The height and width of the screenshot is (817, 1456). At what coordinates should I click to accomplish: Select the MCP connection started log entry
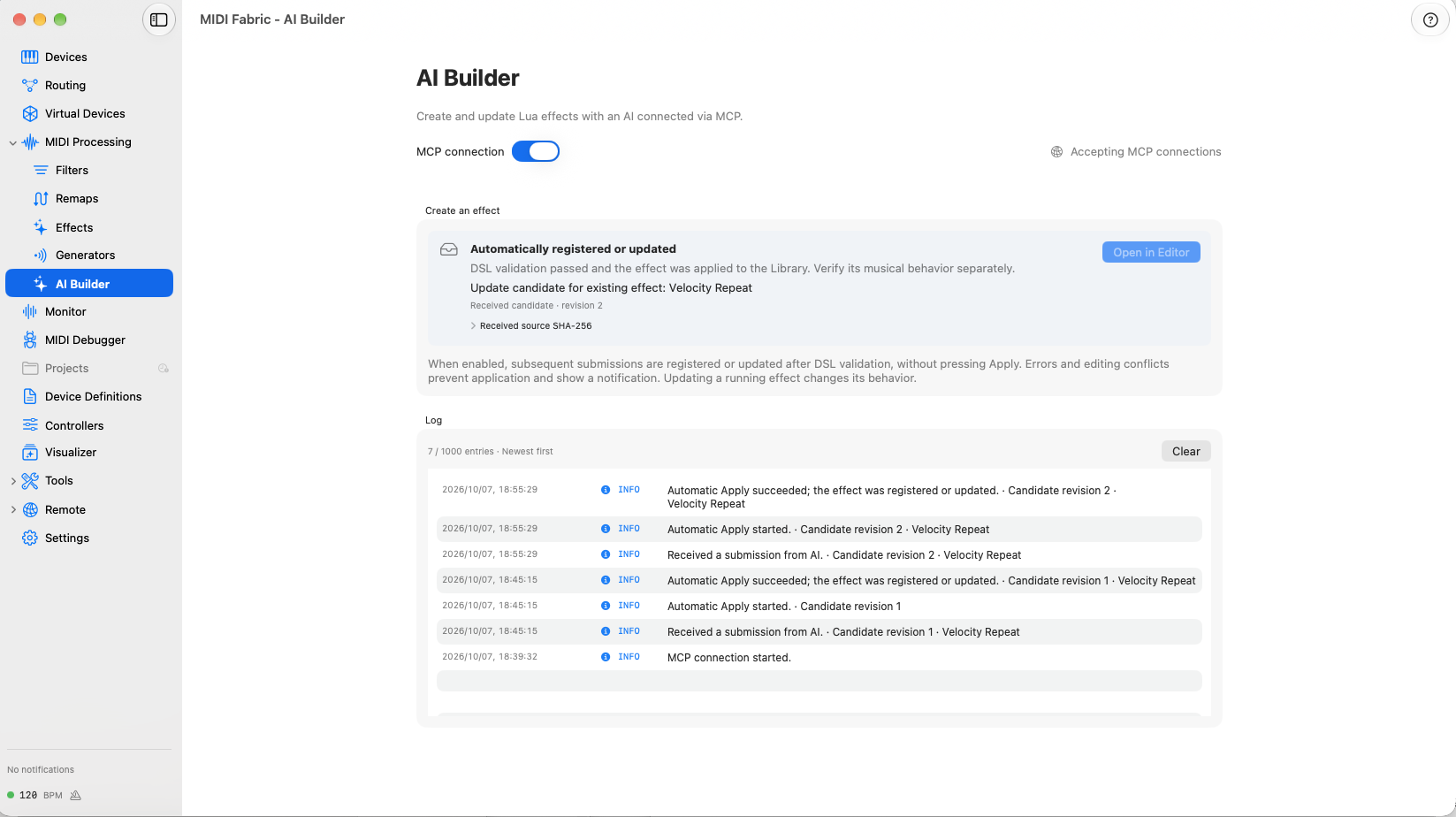pyautogui.click(x=819, y=657)
